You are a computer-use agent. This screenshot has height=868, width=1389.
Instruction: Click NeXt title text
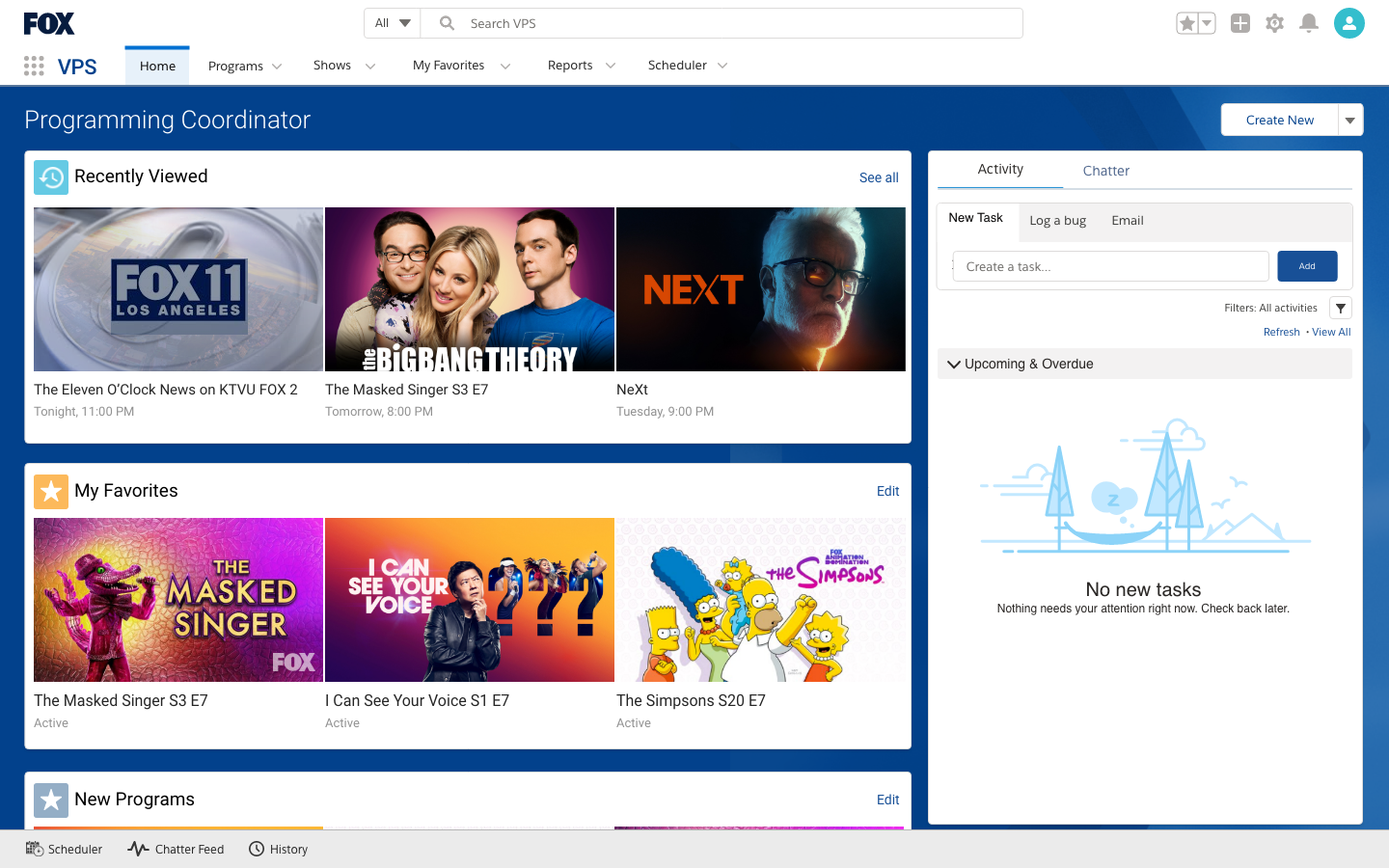point(632,390)
